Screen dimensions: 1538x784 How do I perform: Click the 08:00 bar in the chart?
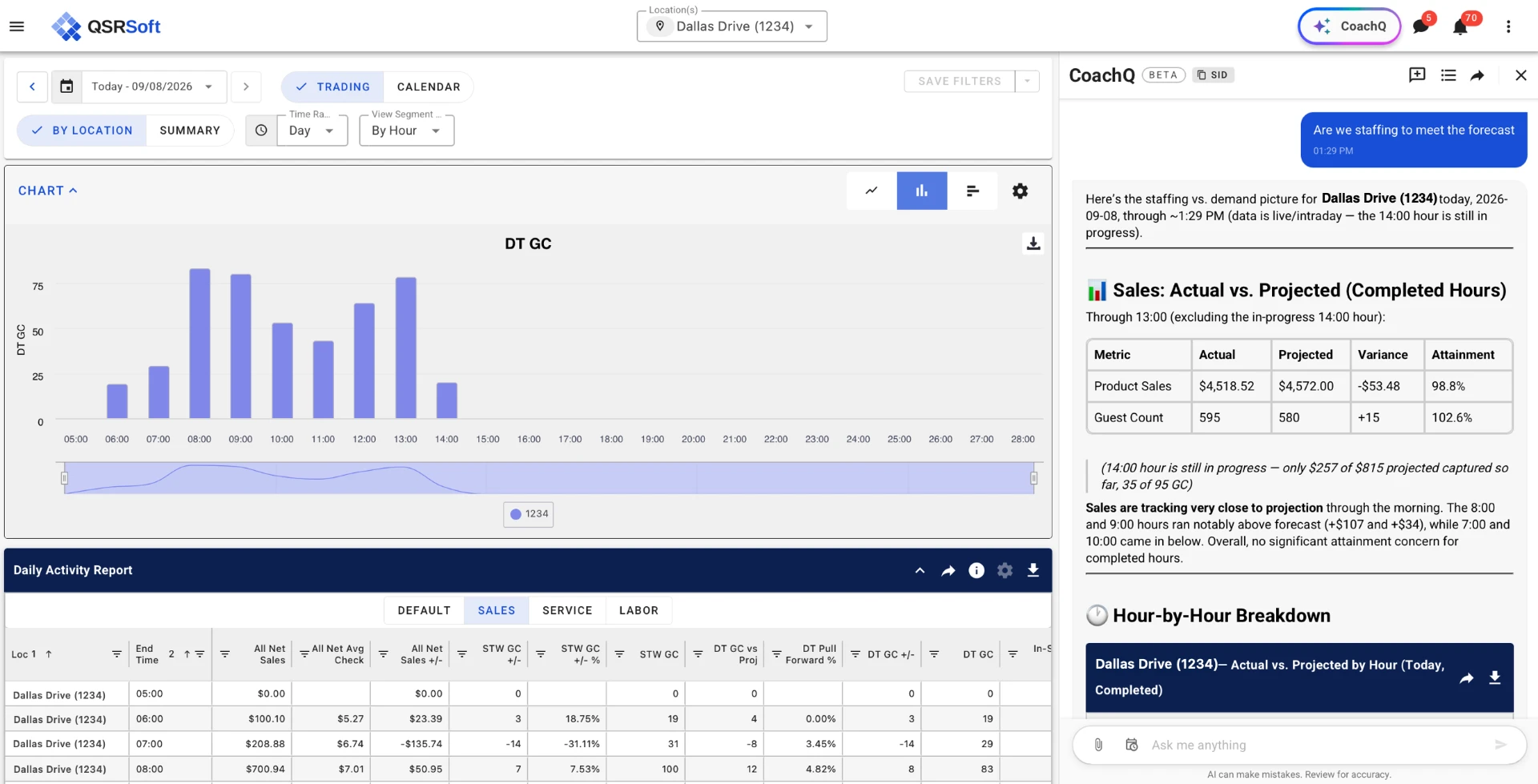coord(199,344)
